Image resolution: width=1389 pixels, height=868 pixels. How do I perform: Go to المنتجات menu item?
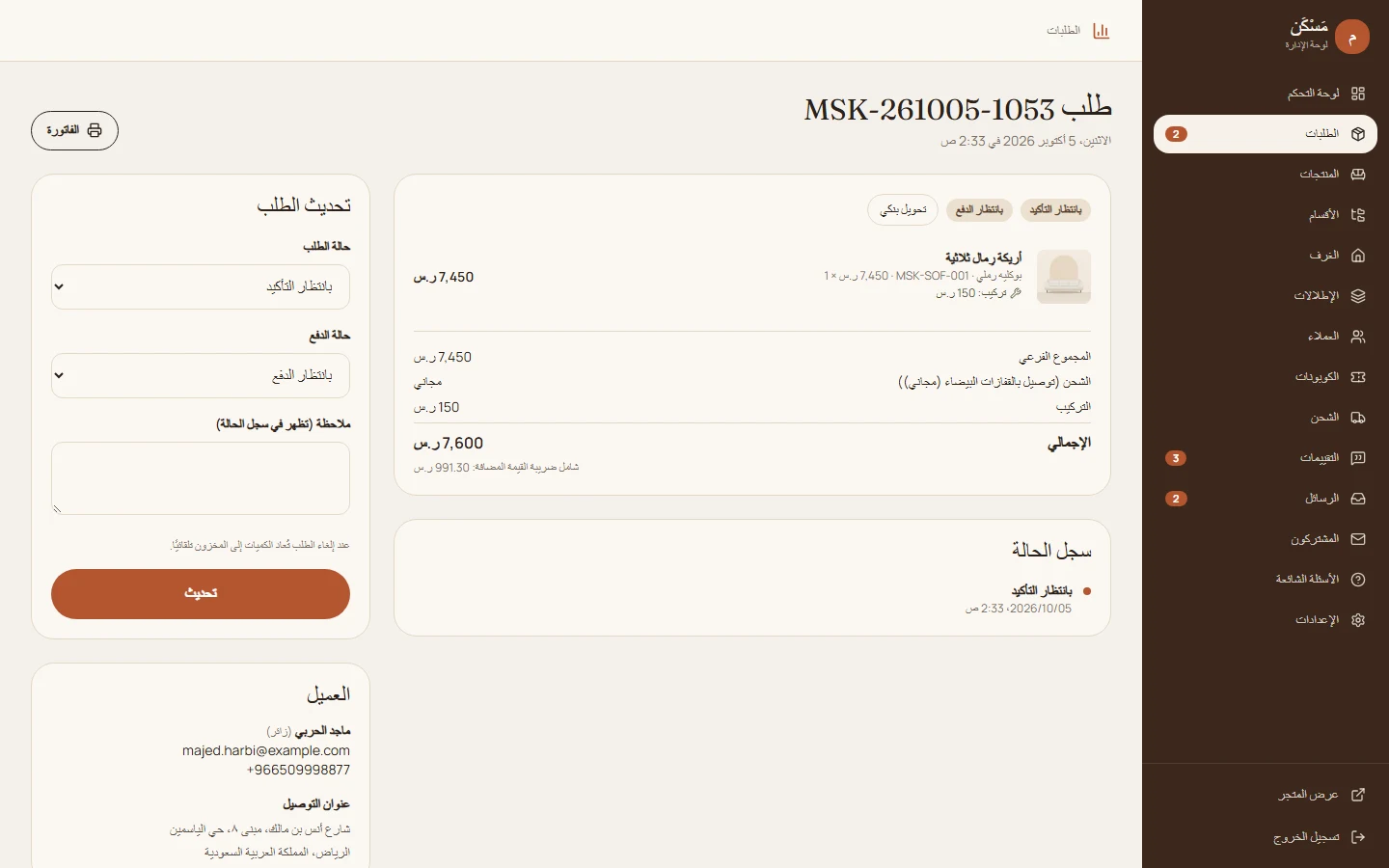coord(1266,175)
